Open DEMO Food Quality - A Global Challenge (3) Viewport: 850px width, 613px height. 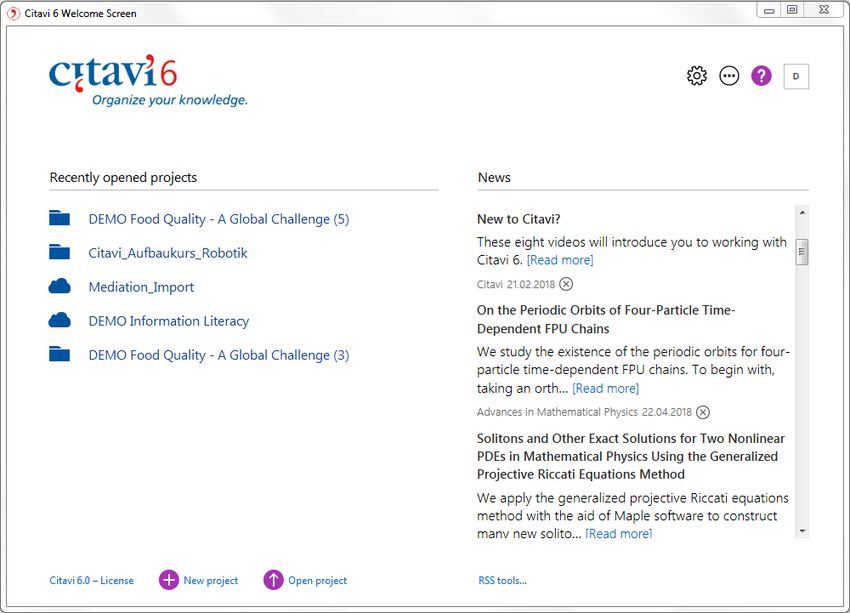[218, 355]
